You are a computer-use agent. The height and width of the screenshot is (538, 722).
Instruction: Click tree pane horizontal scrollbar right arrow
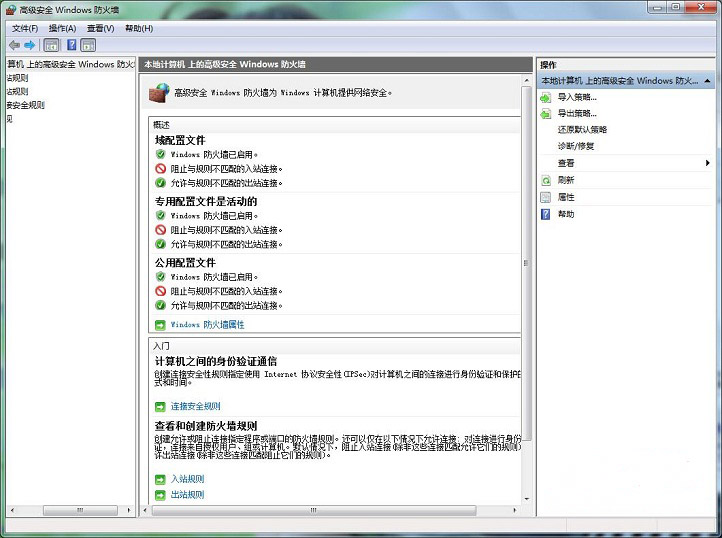coord(128,510)
